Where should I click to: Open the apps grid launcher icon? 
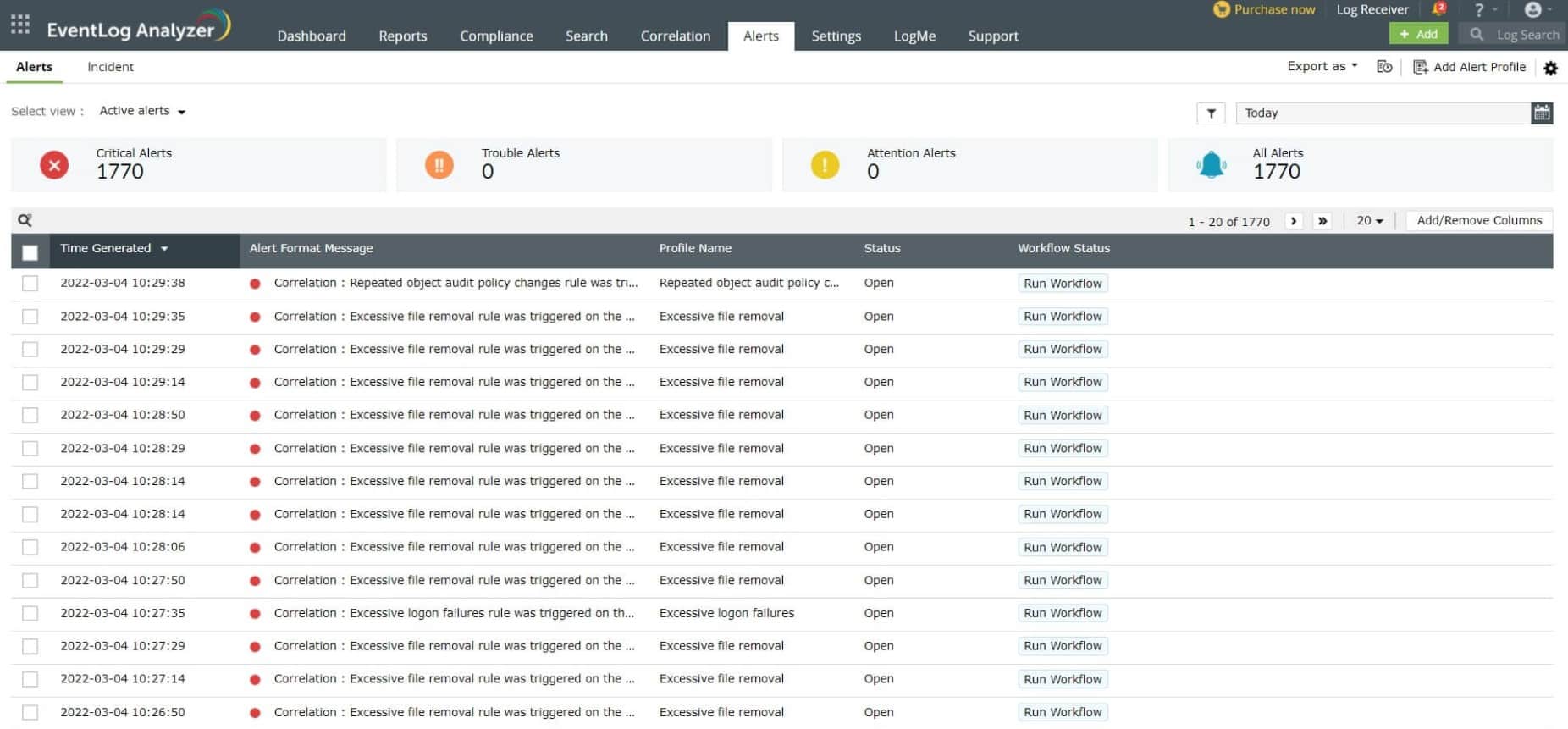(x=20, y=24)
